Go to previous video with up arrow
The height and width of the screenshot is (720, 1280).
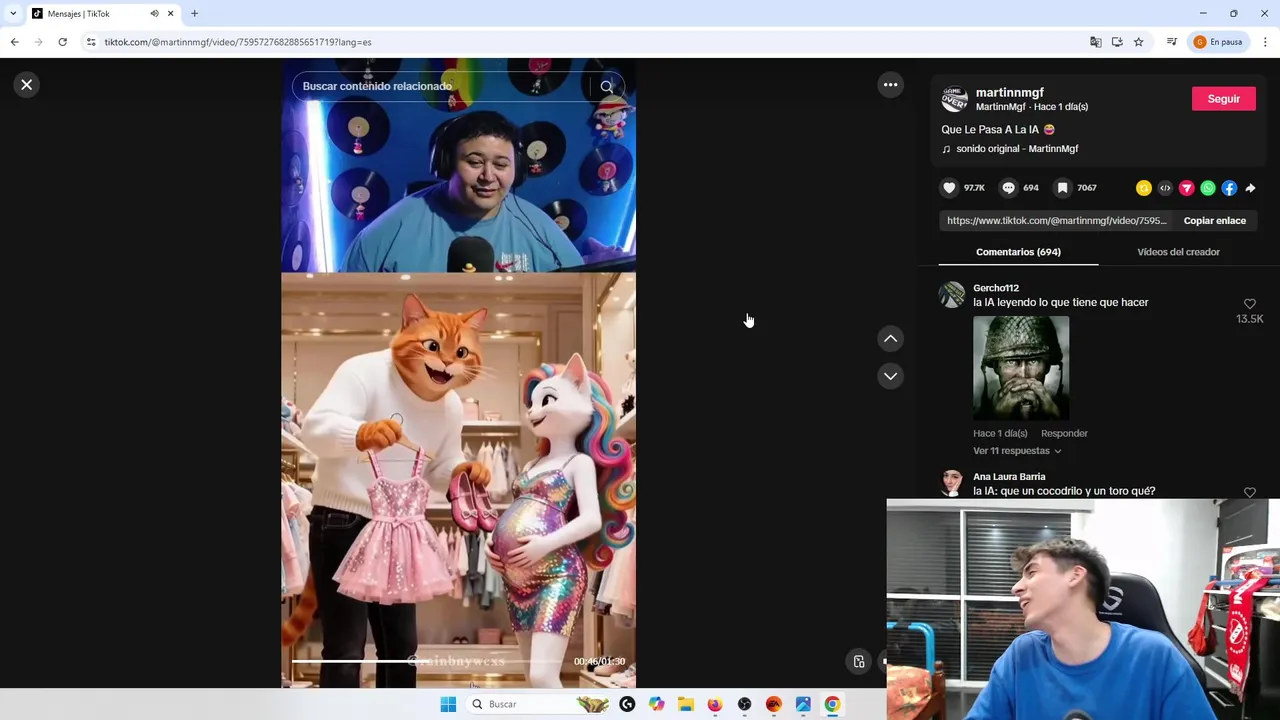pos(890,339)
